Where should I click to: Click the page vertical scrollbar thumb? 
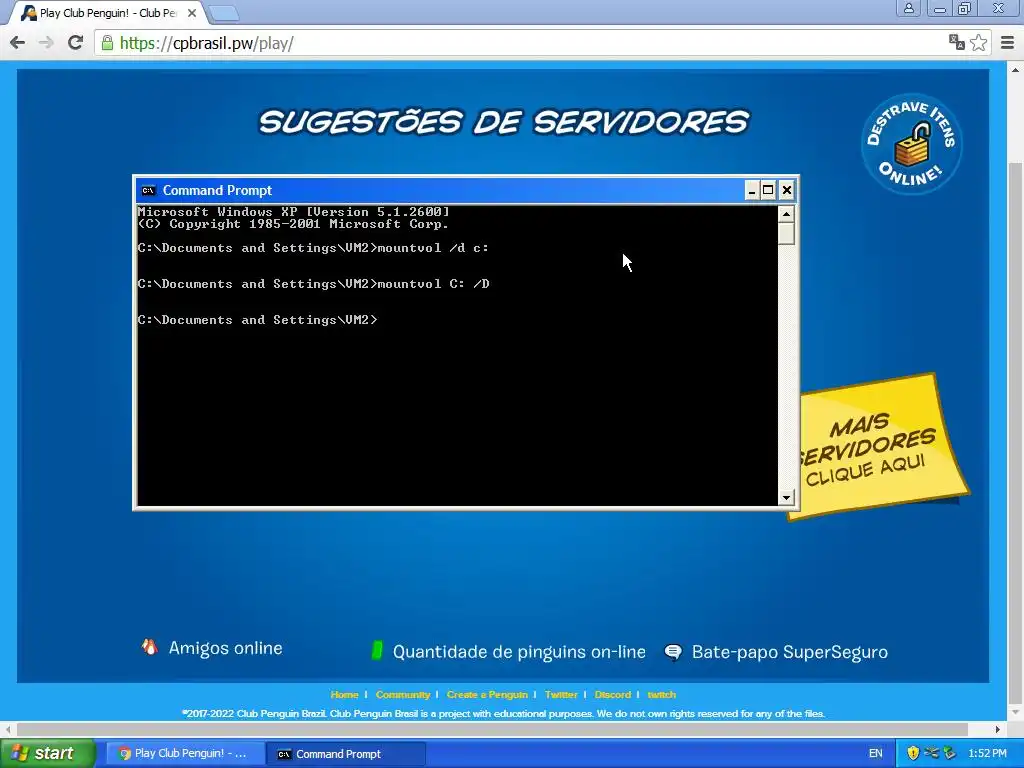tap(1015, 433)
